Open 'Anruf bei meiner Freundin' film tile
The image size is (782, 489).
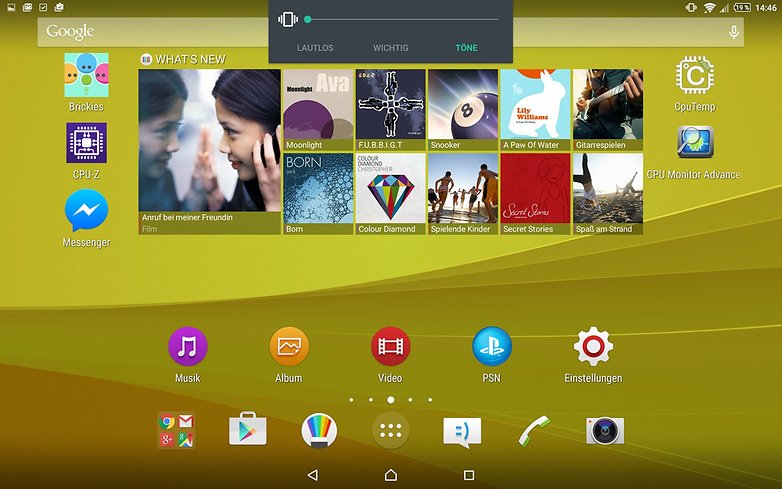pyautogui.click(x=209, y=152)
